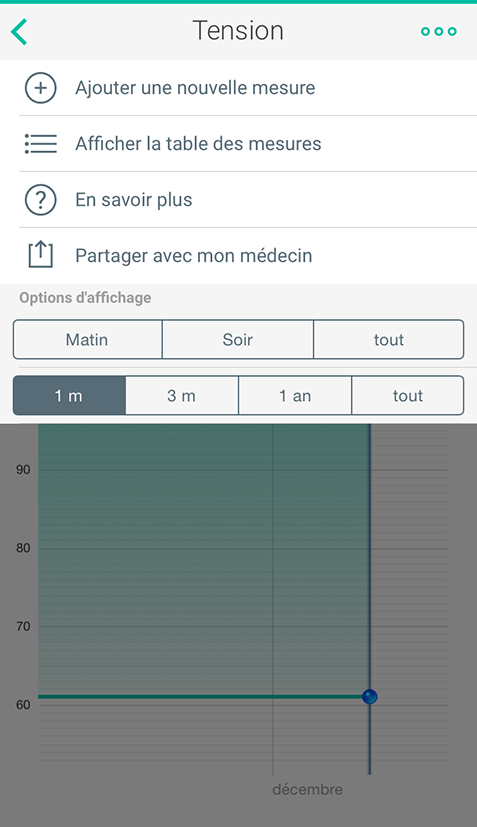The image size is (477, 827).
Task: Switch to the 1 m period
Action: coord(69,396)
